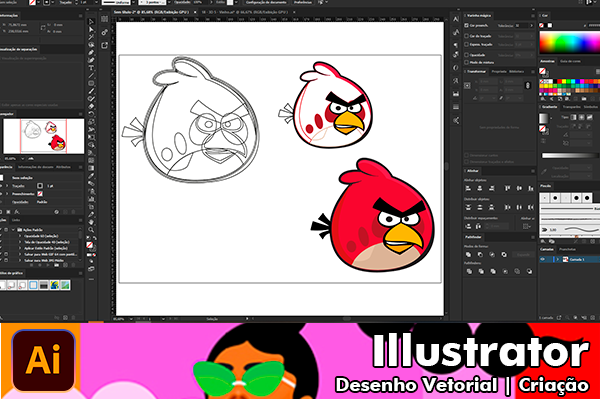600x400 pixels.
Task: Click Vertical Distribute Top icon
Action: pos(468,207)
